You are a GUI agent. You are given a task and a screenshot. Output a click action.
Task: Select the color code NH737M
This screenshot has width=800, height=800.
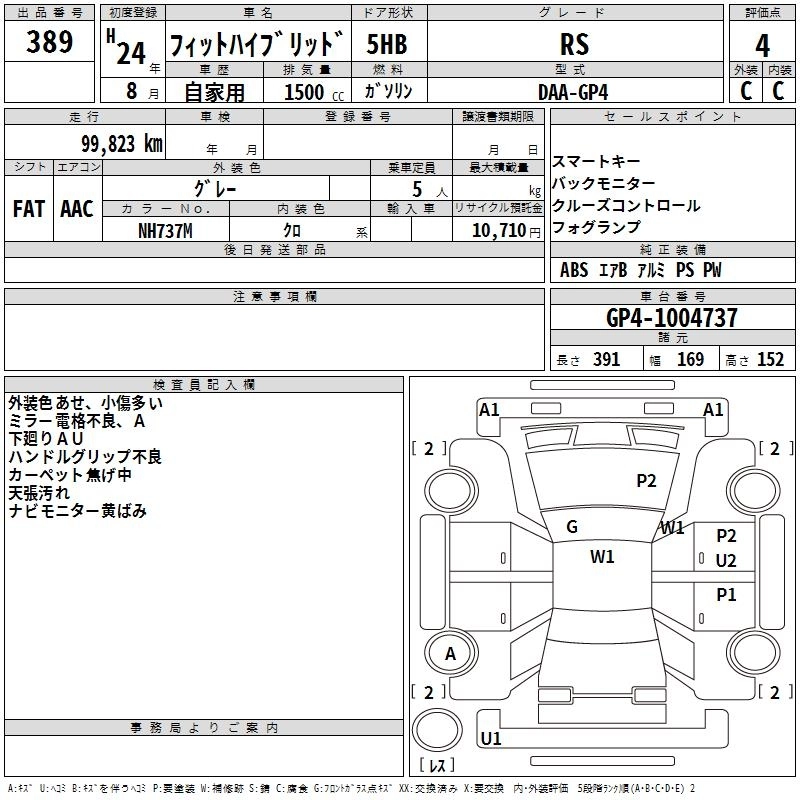pos(165,231)
